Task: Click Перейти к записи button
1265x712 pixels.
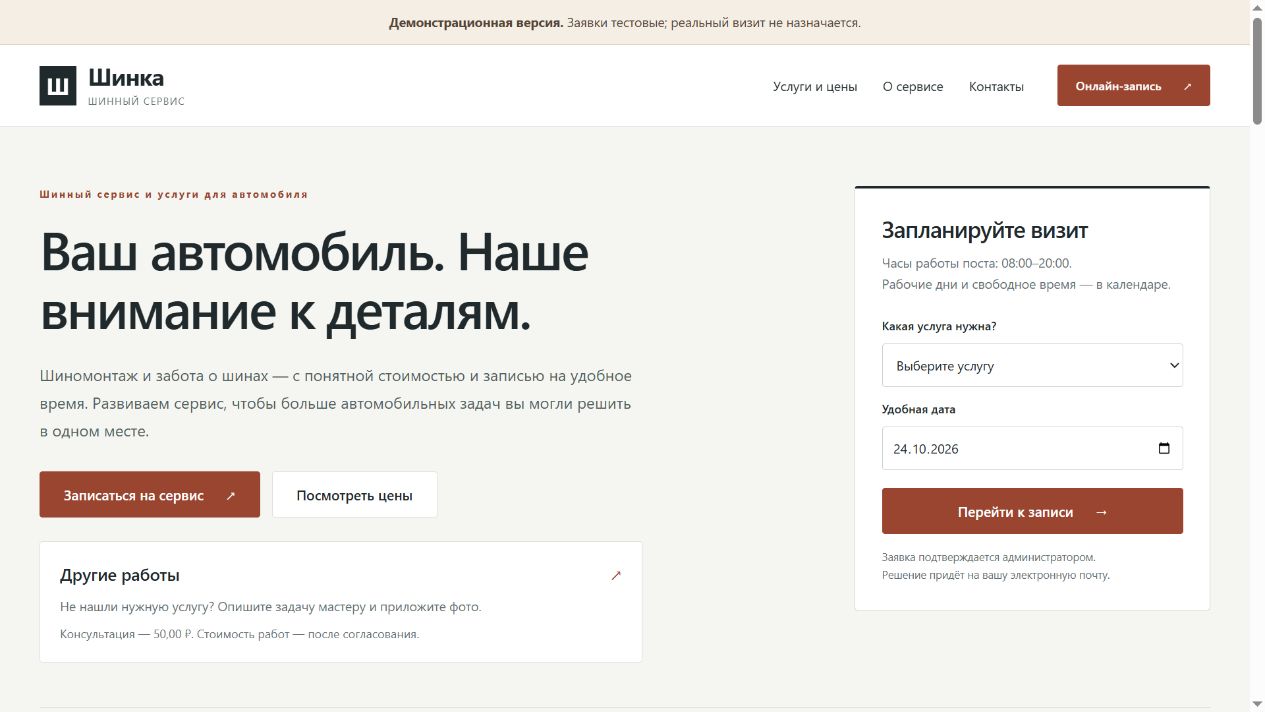Action: [x=1032, y=511]
